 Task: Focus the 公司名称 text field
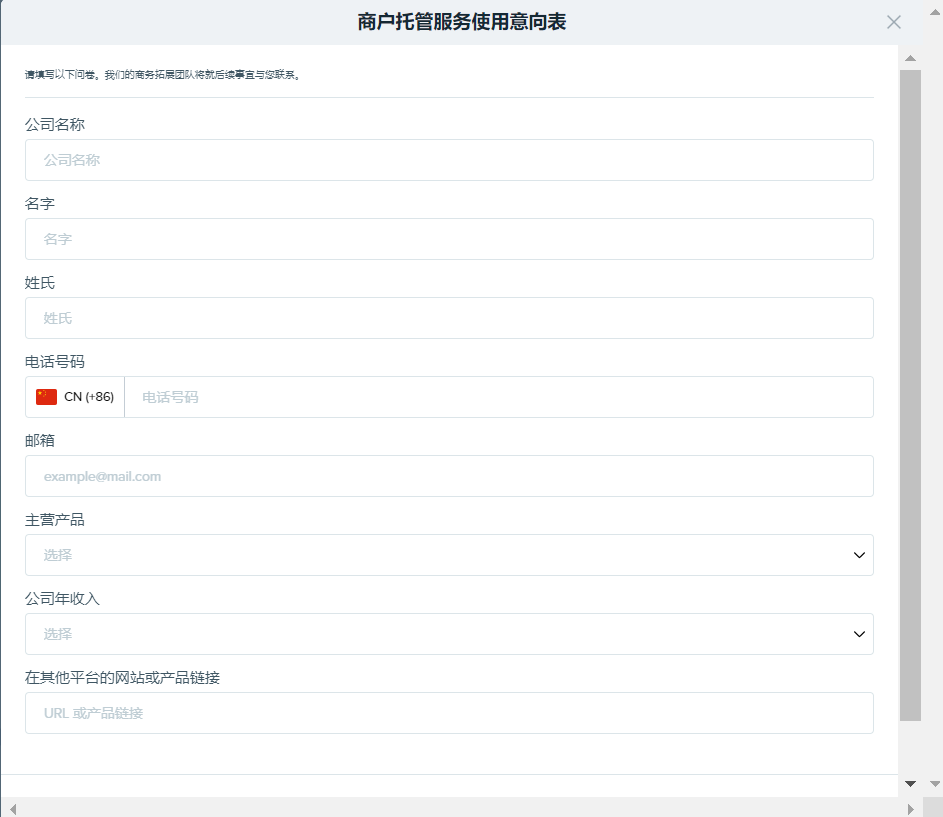tap(449, 160)
